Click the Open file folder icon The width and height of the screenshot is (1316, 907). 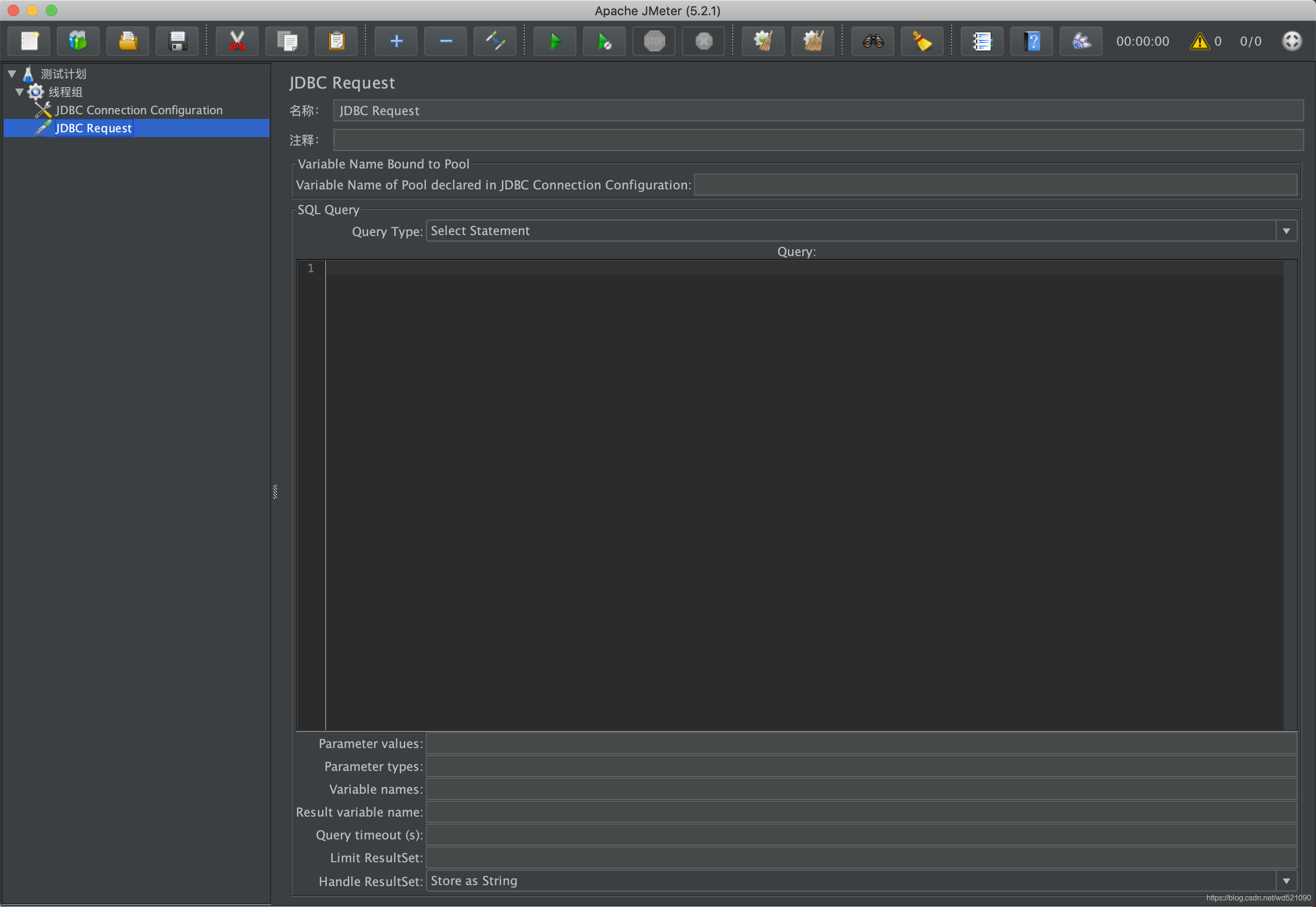[x=128, y=41]
